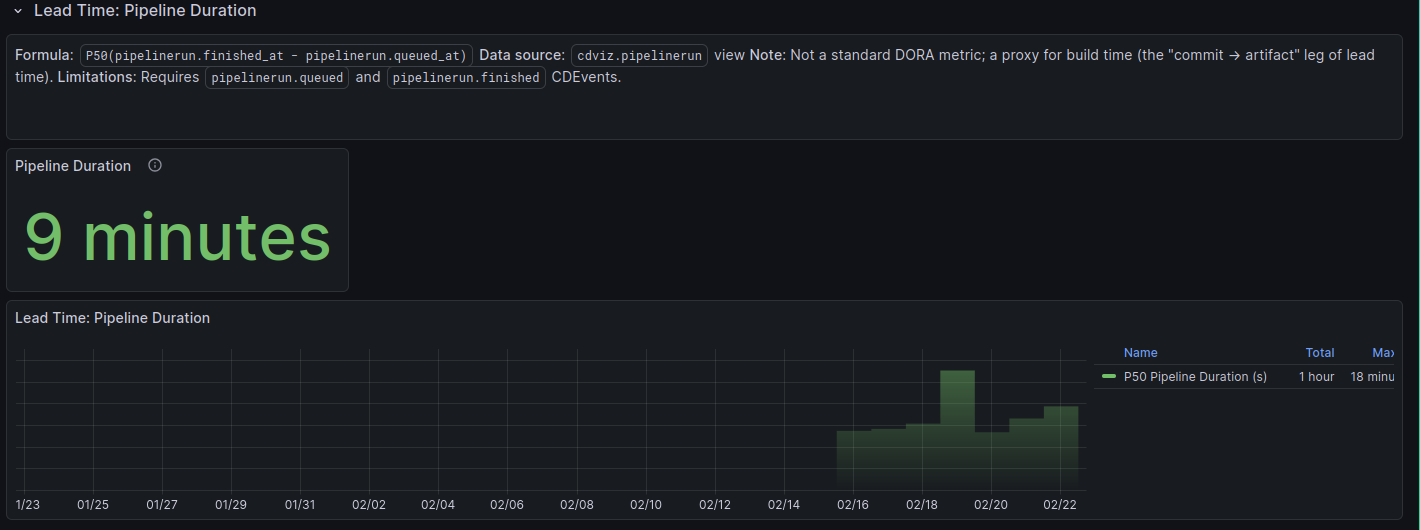
Task: Click the first green bar near 02/16
Action: pos(853,460)
